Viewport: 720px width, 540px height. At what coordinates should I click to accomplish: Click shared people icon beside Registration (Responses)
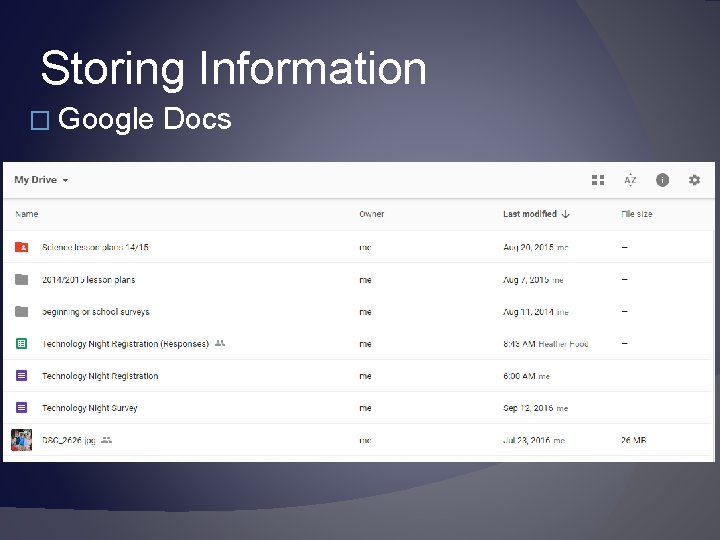(x=220, y=343)
